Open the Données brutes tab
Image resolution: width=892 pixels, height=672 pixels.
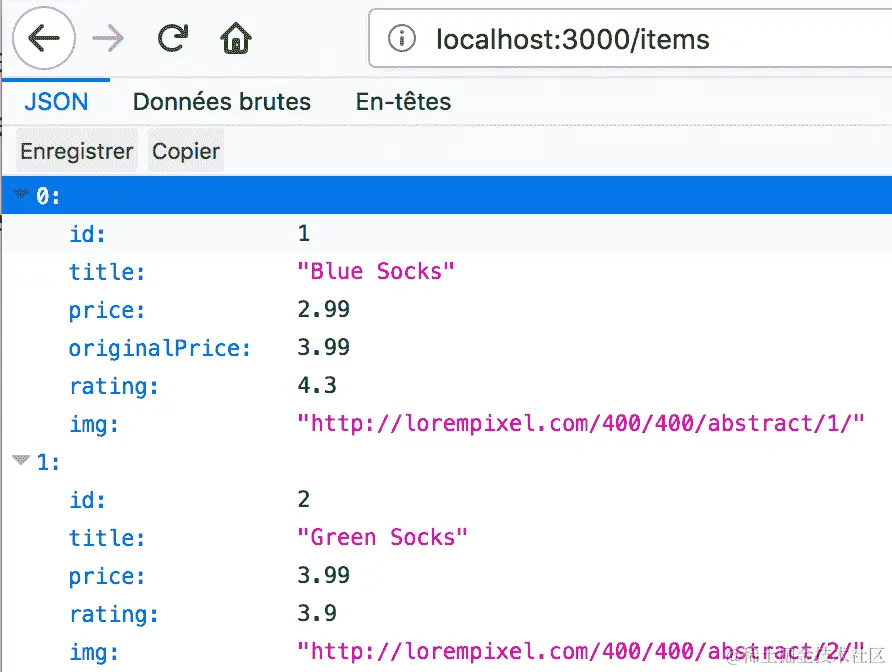coord(221,102)
